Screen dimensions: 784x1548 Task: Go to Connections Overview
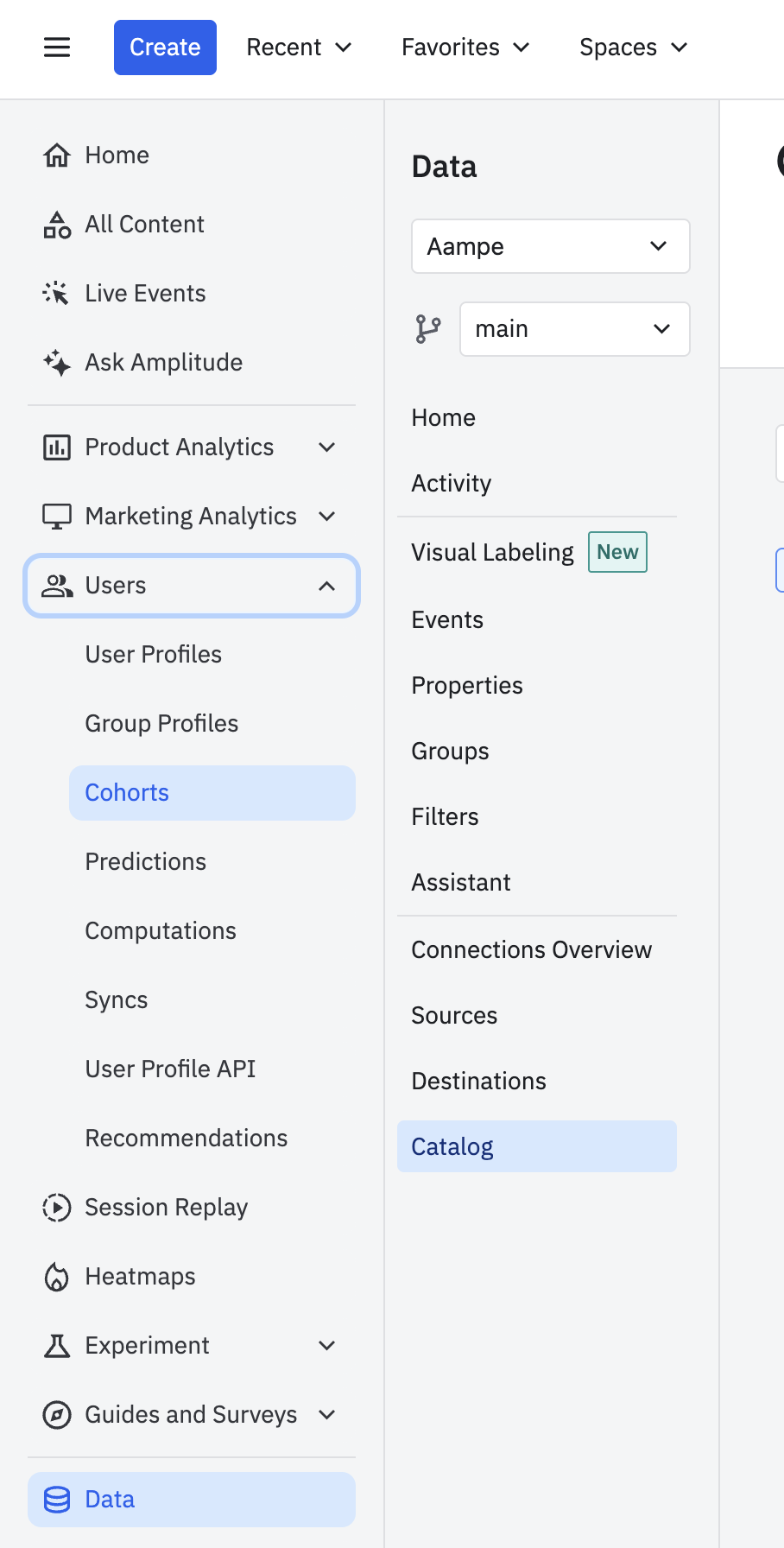click(x=531, y=950)
